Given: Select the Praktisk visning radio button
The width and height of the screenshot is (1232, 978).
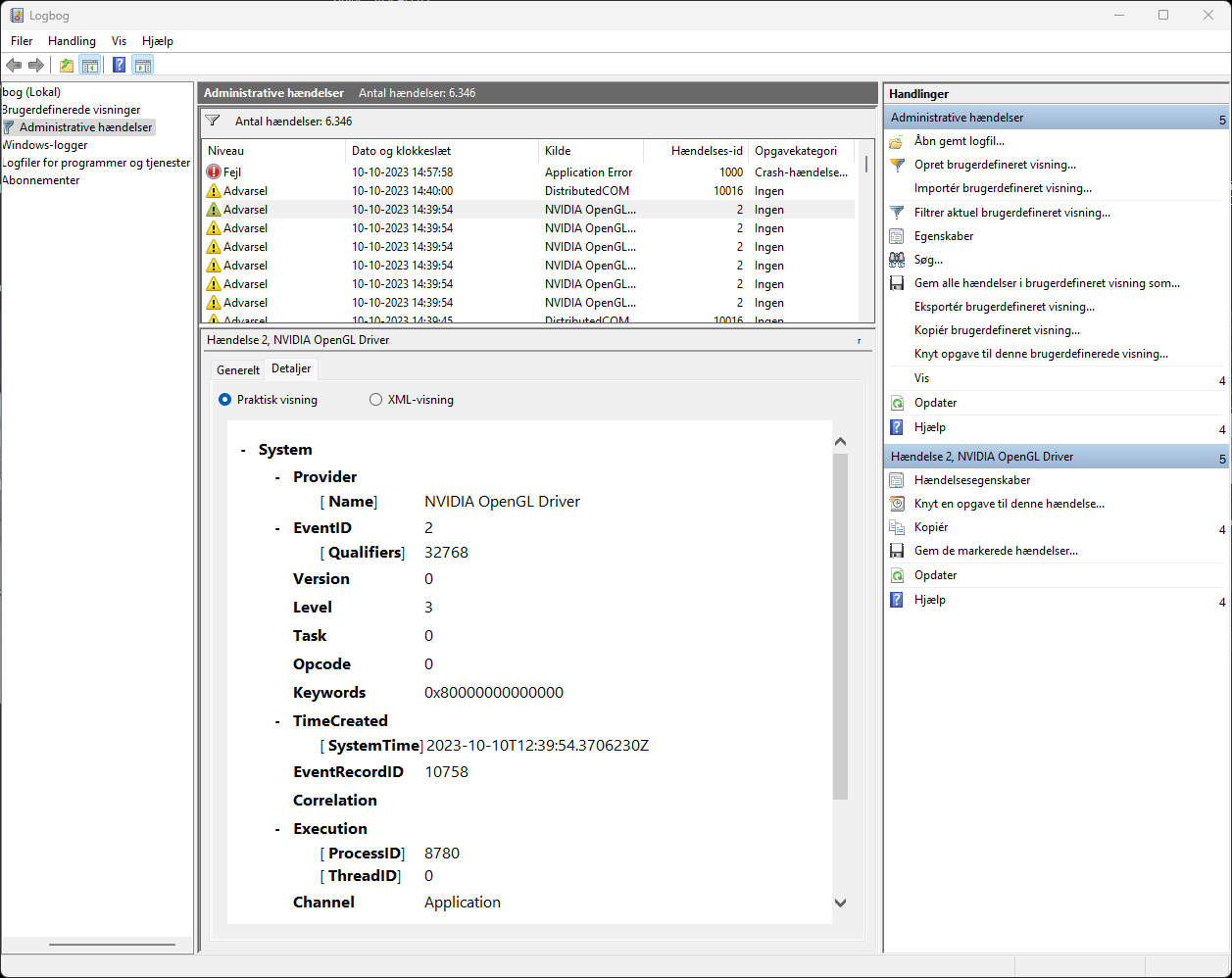Looking at the screenshot, I should [224, 400].
